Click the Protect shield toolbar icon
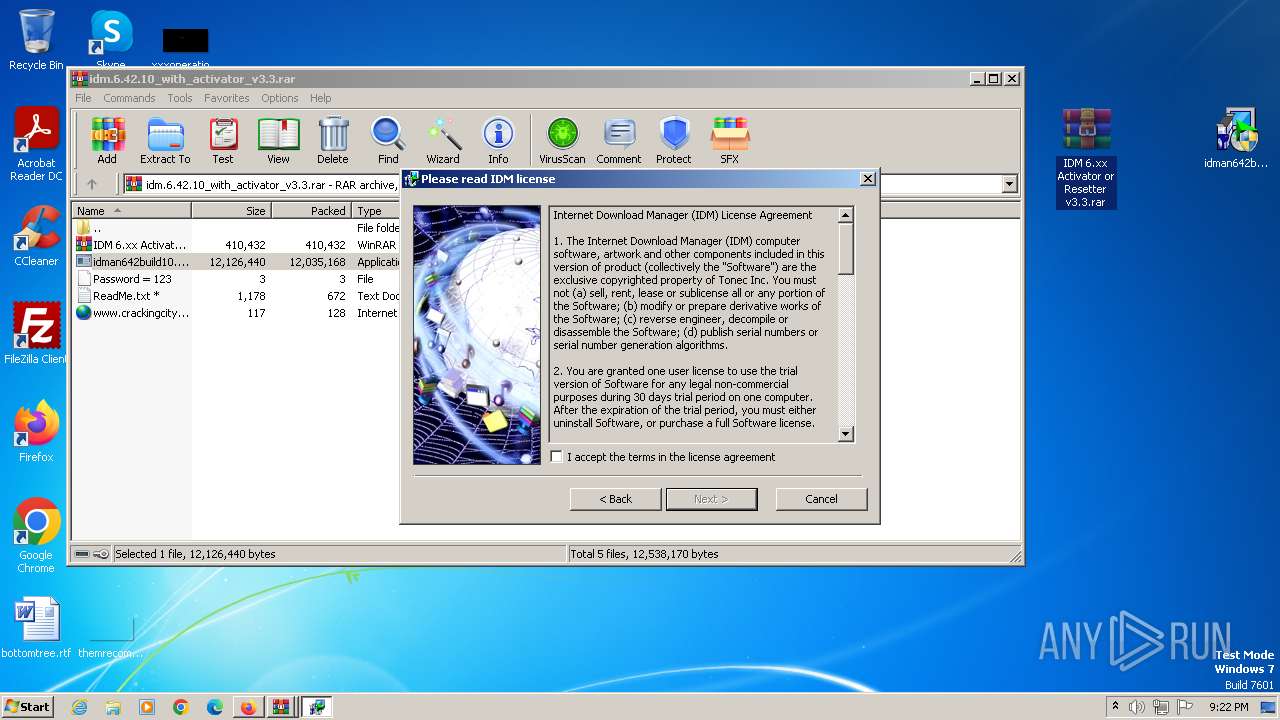Viewport: 1280px width, 720px height. pyautogui.click(x=674, y=140)
